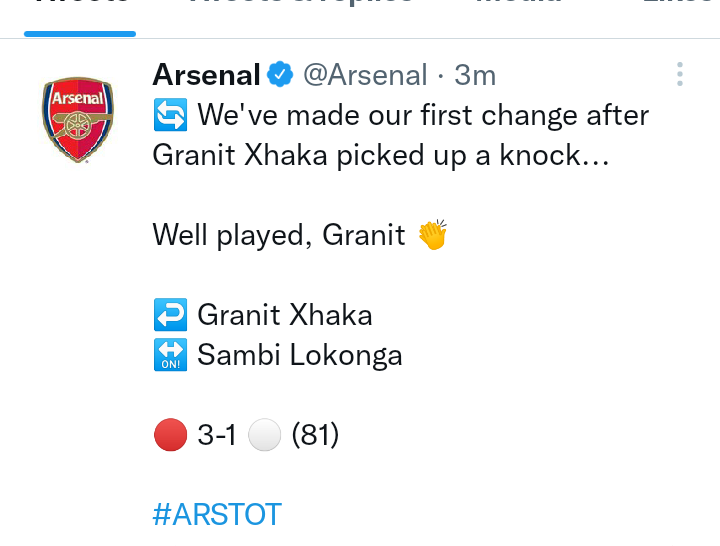Click the 3-1 score text
The height and width of the screenshot is (546, 720).
pos(217,435)
